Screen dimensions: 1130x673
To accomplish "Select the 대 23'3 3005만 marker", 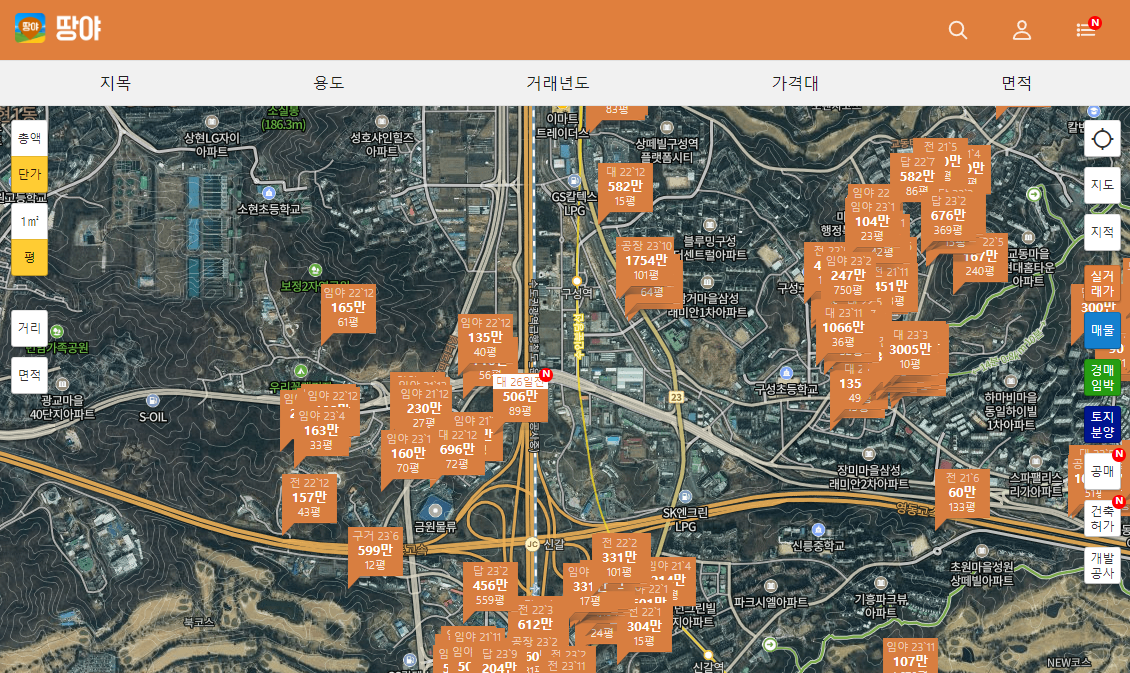I will [x=910, y=349].
